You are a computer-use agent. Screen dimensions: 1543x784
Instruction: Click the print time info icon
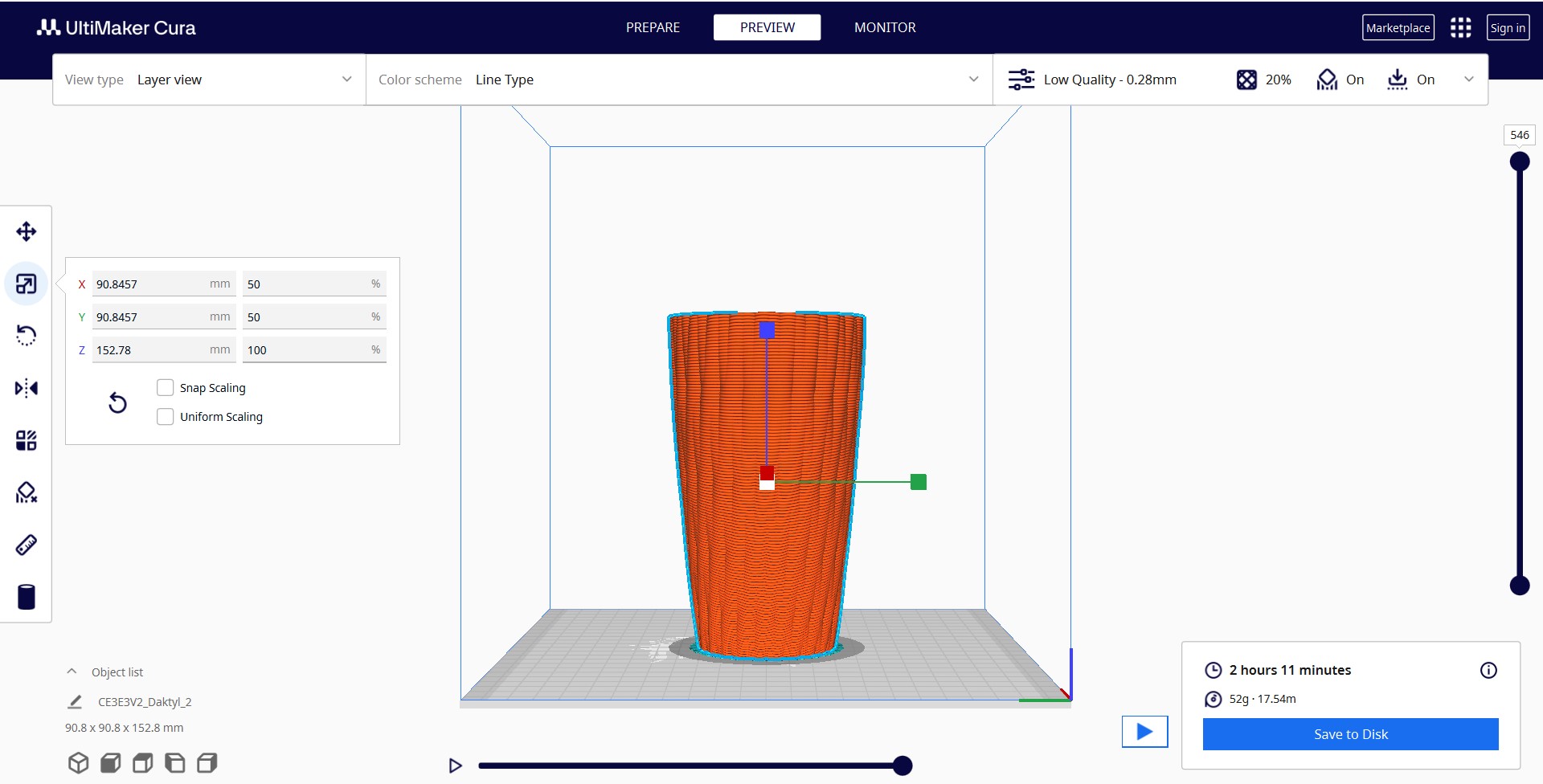1488,670
